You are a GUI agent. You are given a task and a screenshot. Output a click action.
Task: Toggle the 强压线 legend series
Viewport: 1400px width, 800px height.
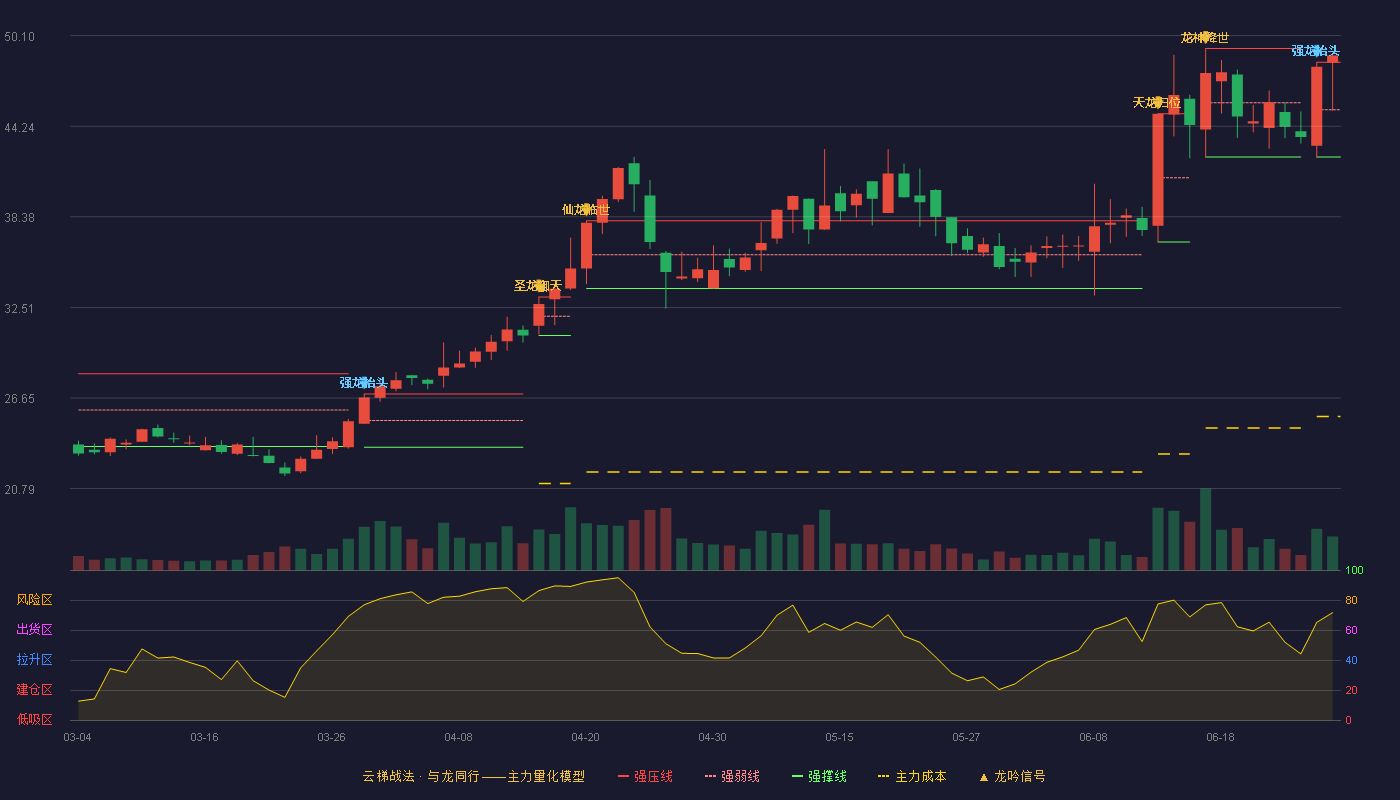click(x=645, y=776)
